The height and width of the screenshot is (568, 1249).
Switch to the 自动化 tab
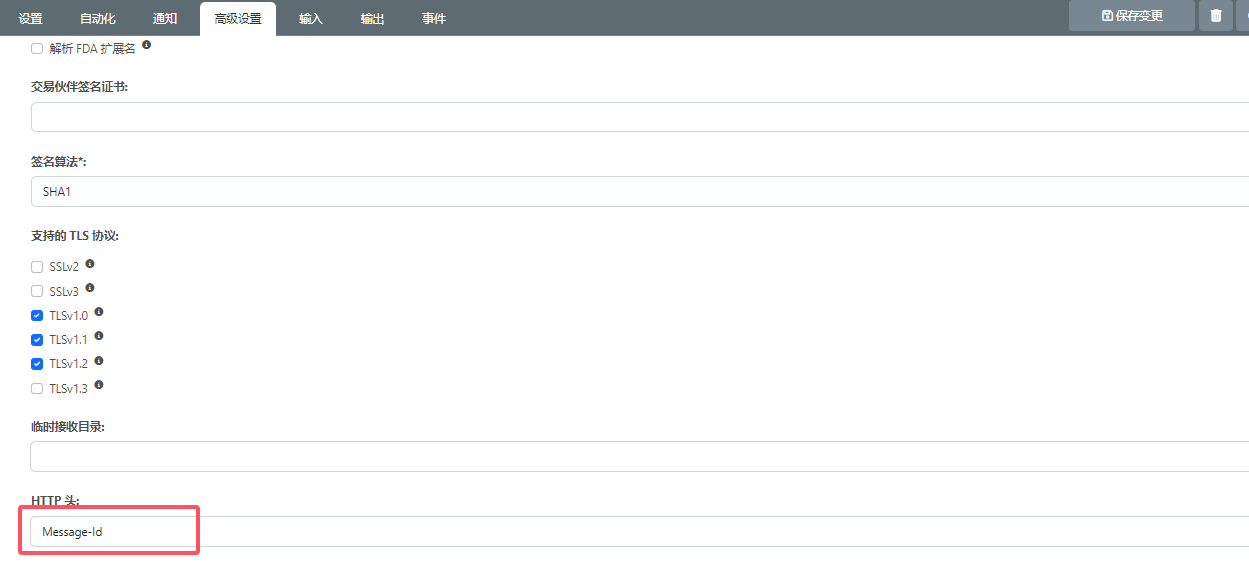(x=97, y=19)
